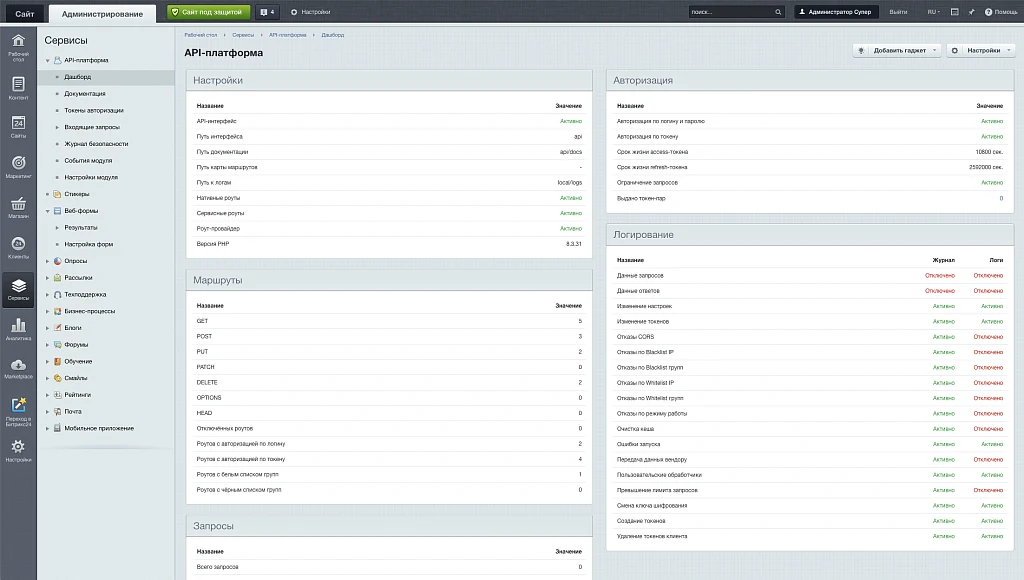Viewport: 1024px width, 580px height.
Task: Open Настройка форм menu item
Action: [89, 244]
